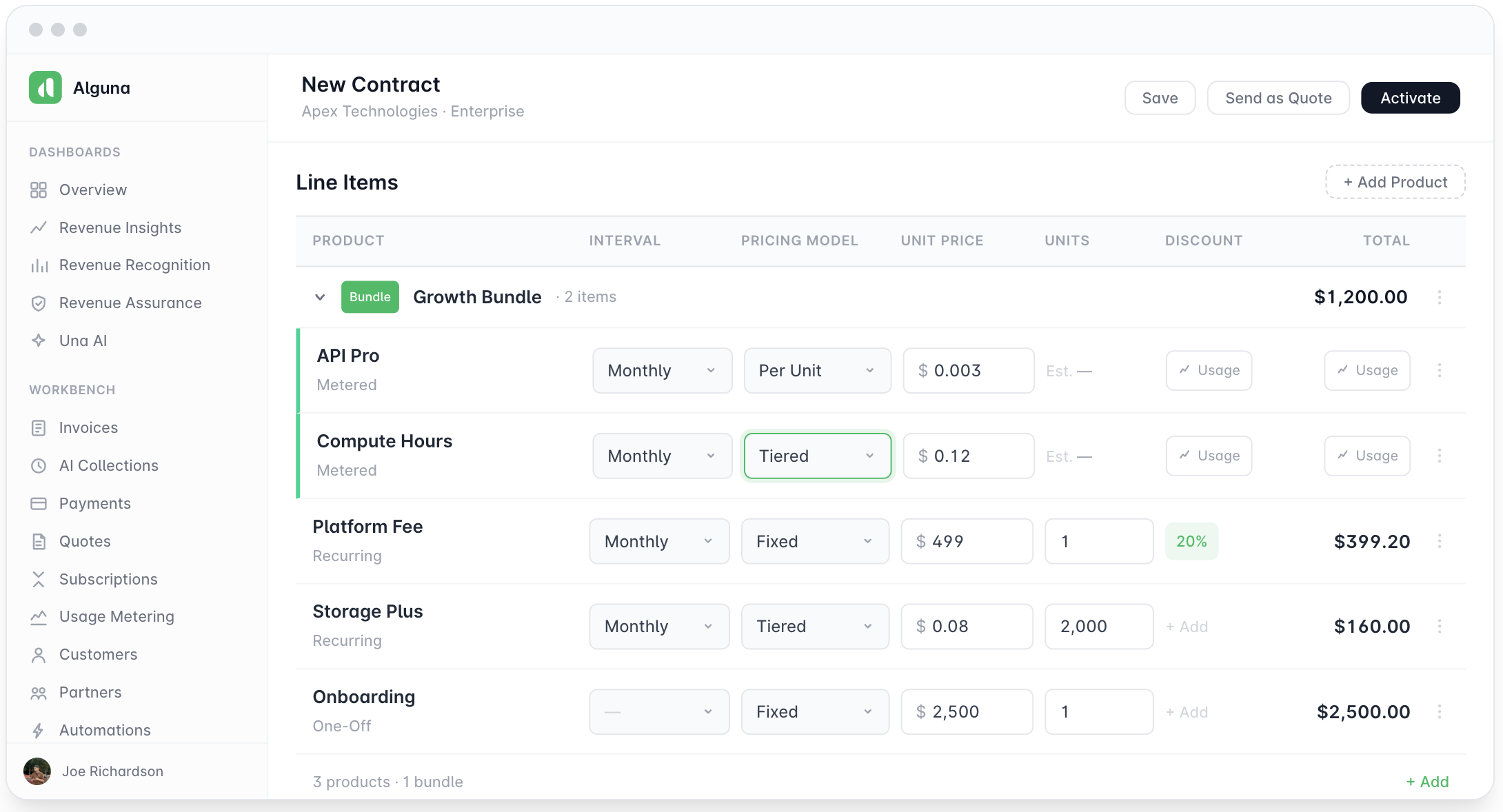Open Onboarding empty interval dropdown
This screenshot has width=1503, height=812.
(659, 711)
